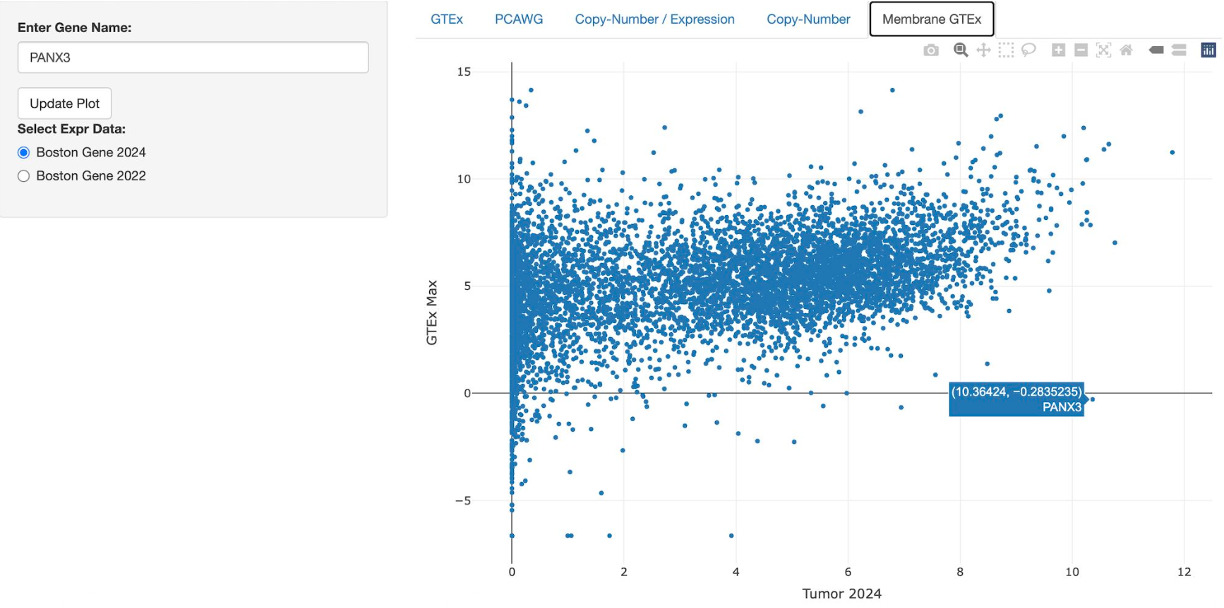Reset axes with home icon
The image size is (1224, 608).
tap(1126, 50)
